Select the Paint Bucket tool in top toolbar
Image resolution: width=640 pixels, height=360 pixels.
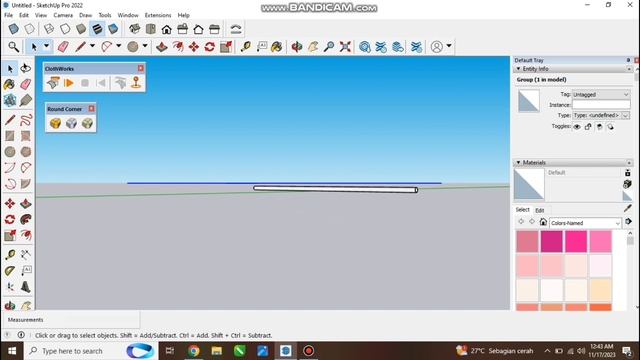(x=277, y=47)
